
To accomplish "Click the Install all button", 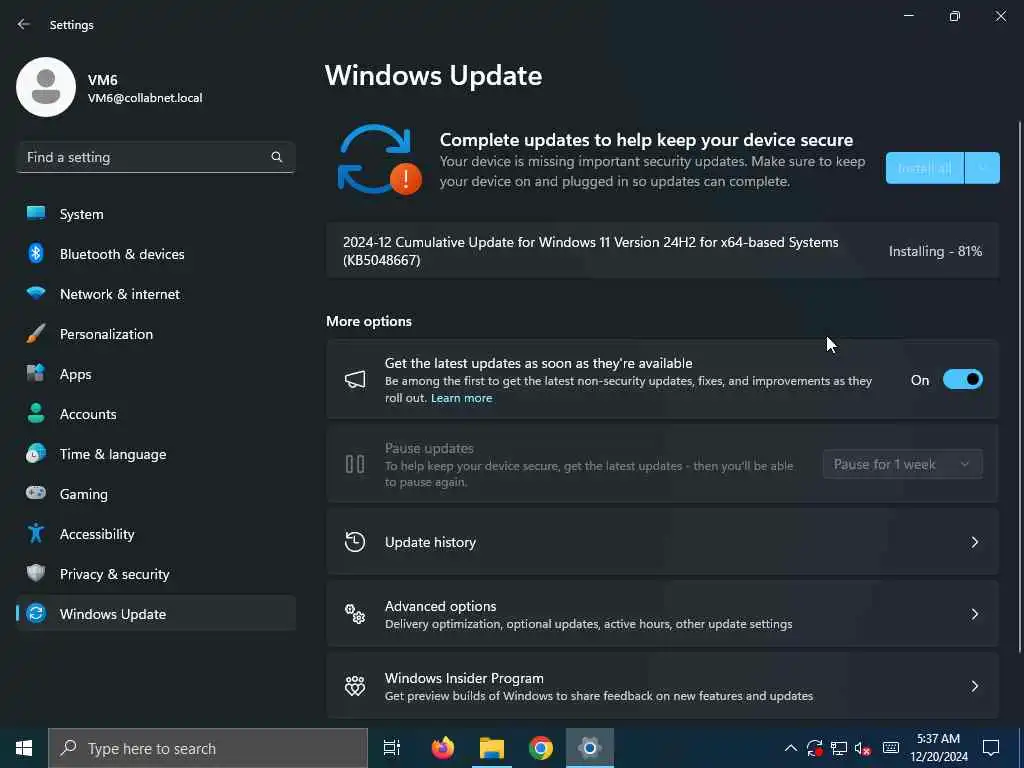I will click(x=925, y=168).
